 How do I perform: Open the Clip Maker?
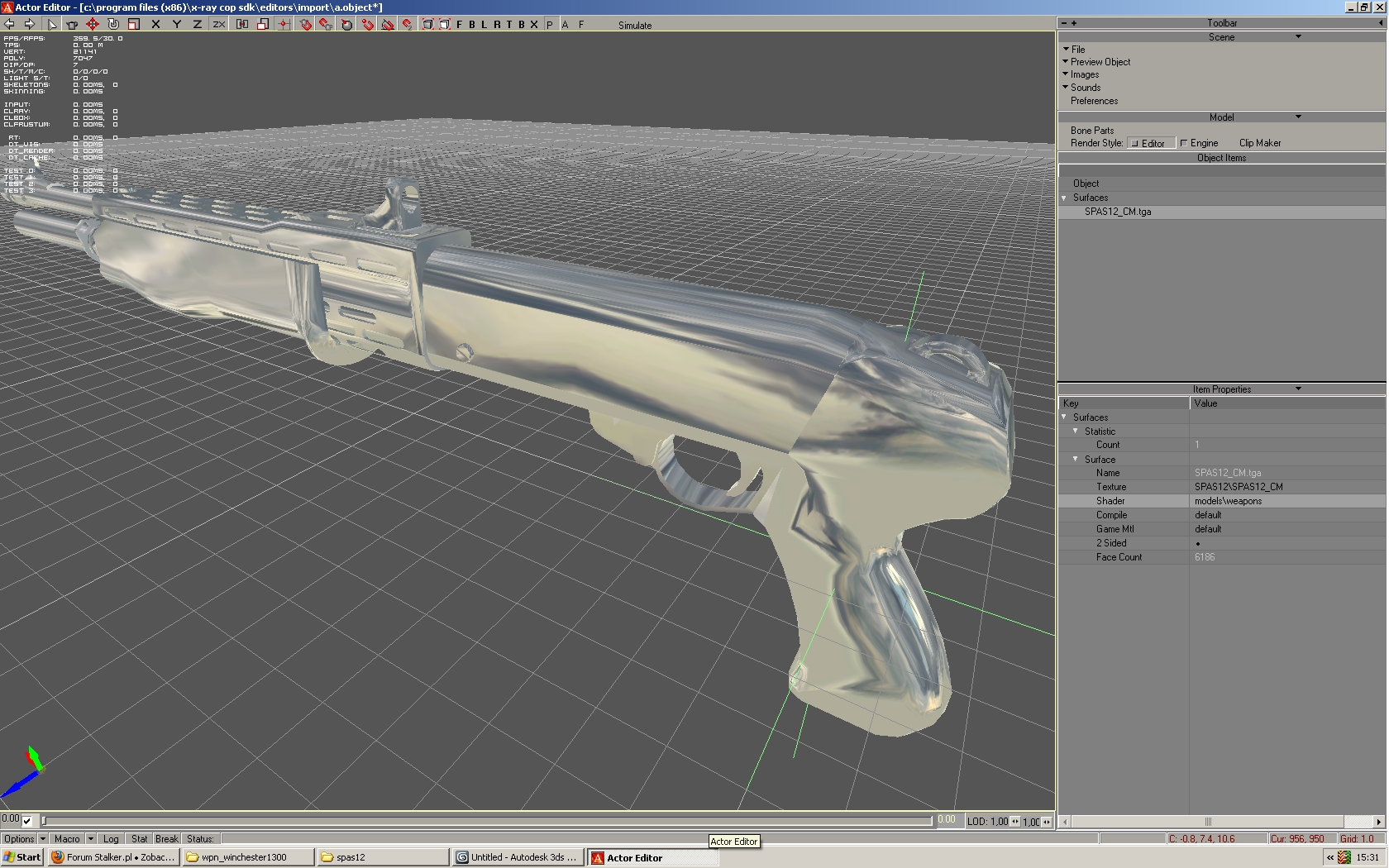pos(1259,143)
